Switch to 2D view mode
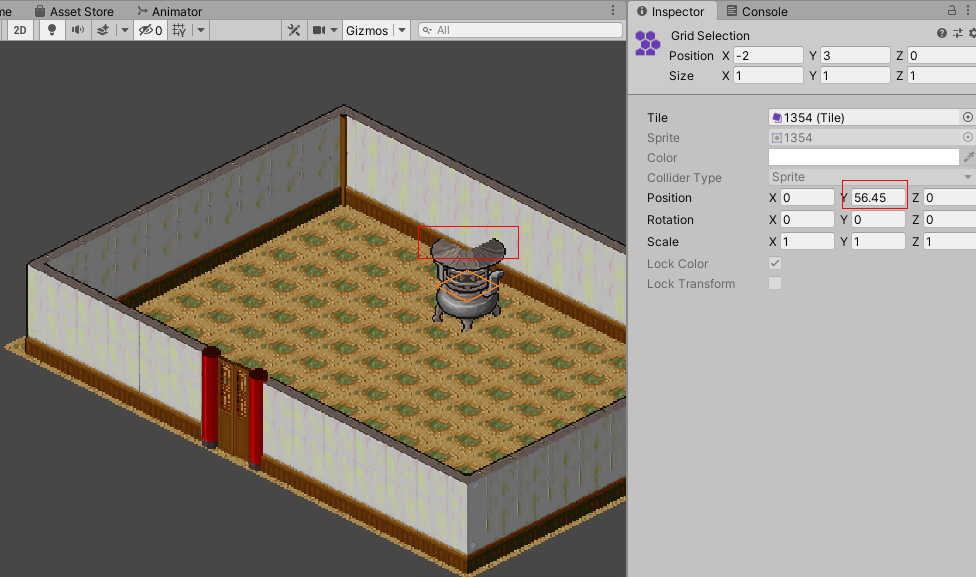The width and height of the screenshot is (976, 577). [21, 30]
